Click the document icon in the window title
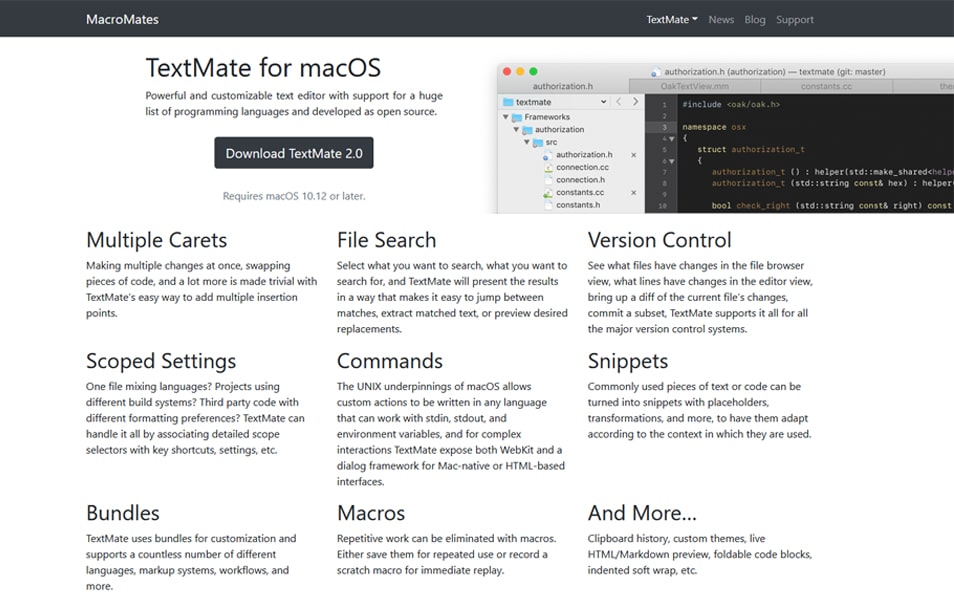The height and width of the screenshot is (600, 954). [x=656, y=72]
